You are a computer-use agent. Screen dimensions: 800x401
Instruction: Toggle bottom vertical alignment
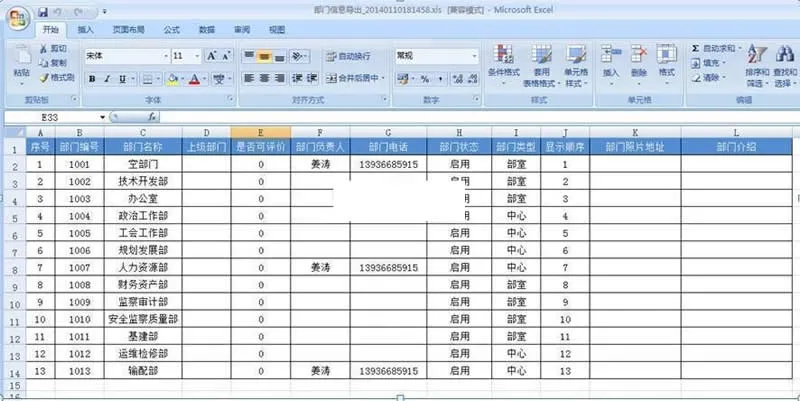point(279,56)
